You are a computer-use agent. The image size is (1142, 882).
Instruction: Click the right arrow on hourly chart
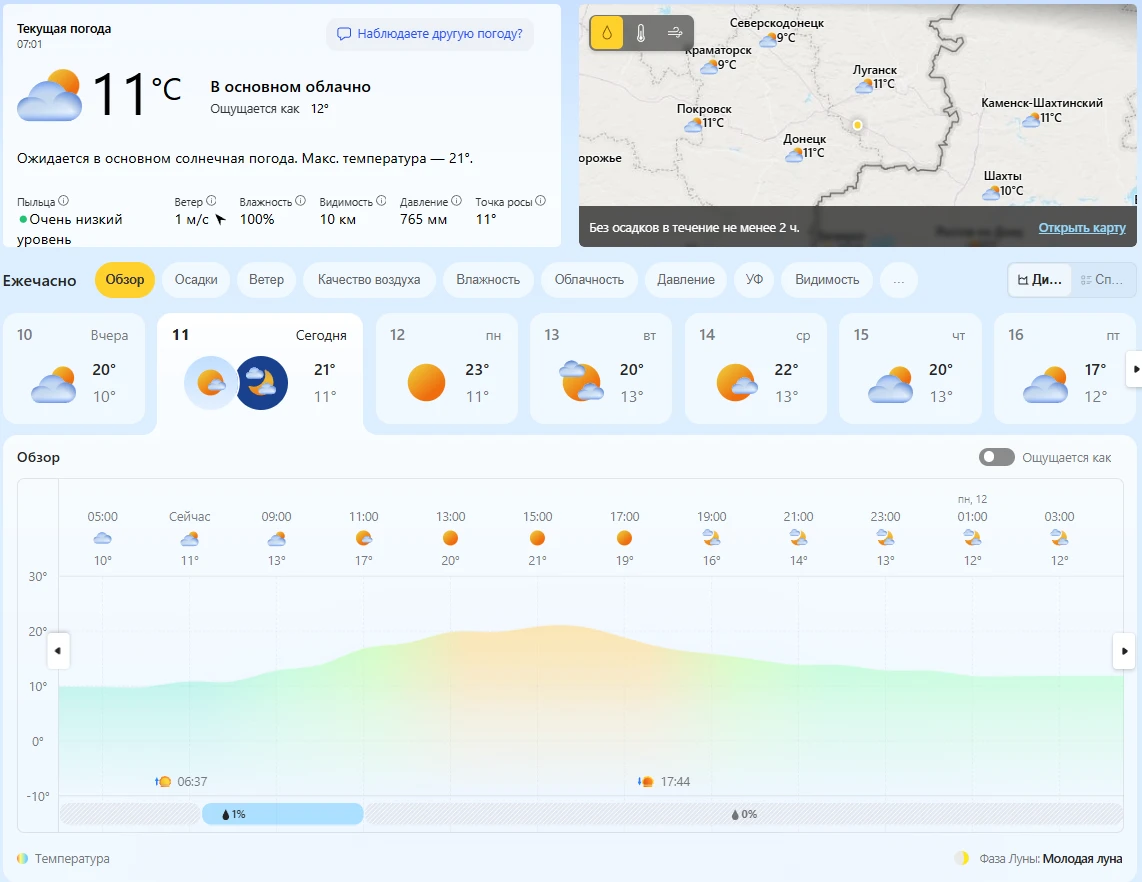[x=1124, y=650]
